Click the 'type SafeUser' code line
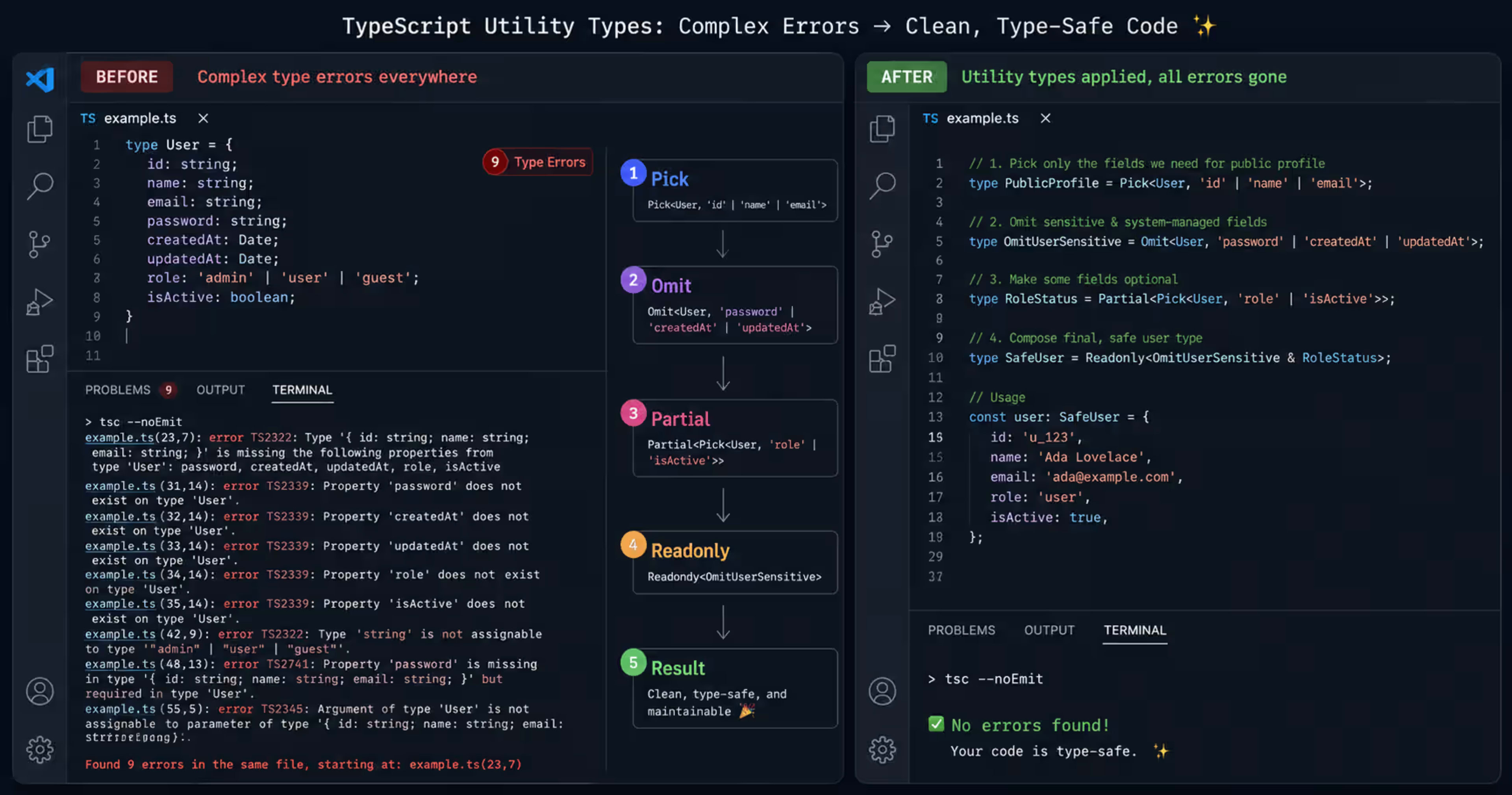This screenshot has width=1512, height=795. (1180, 358)
